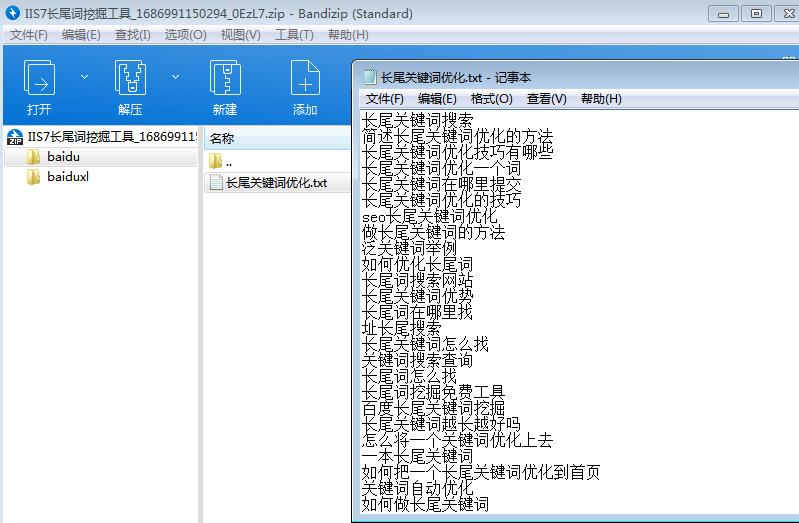Open Notepad 格式(O) menu
The height and width of the screenshot is (523, 799).
491,99
